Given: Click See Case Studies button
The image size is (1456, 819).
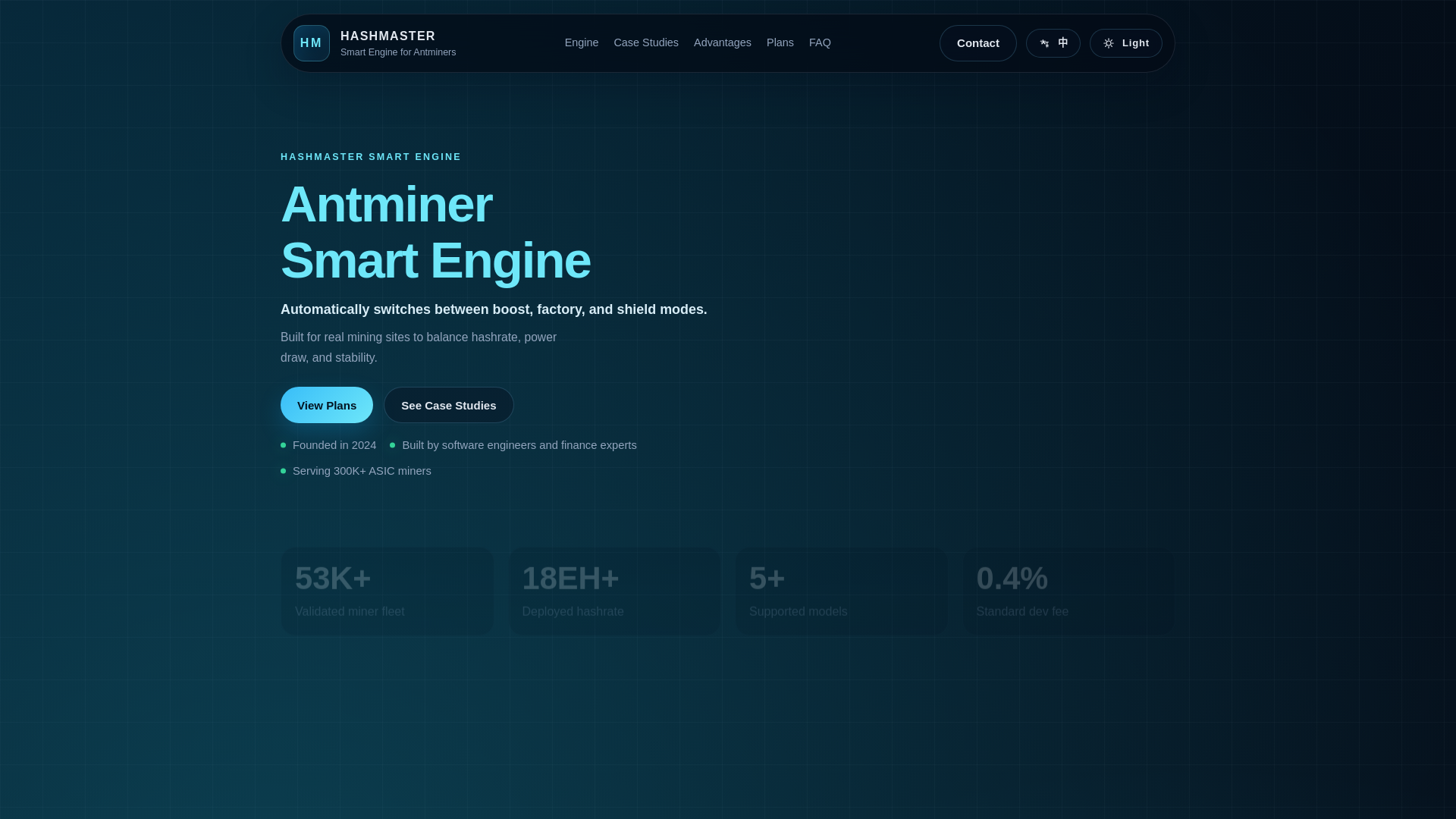Looking at the screenshot, I should [x=448, y=405].
